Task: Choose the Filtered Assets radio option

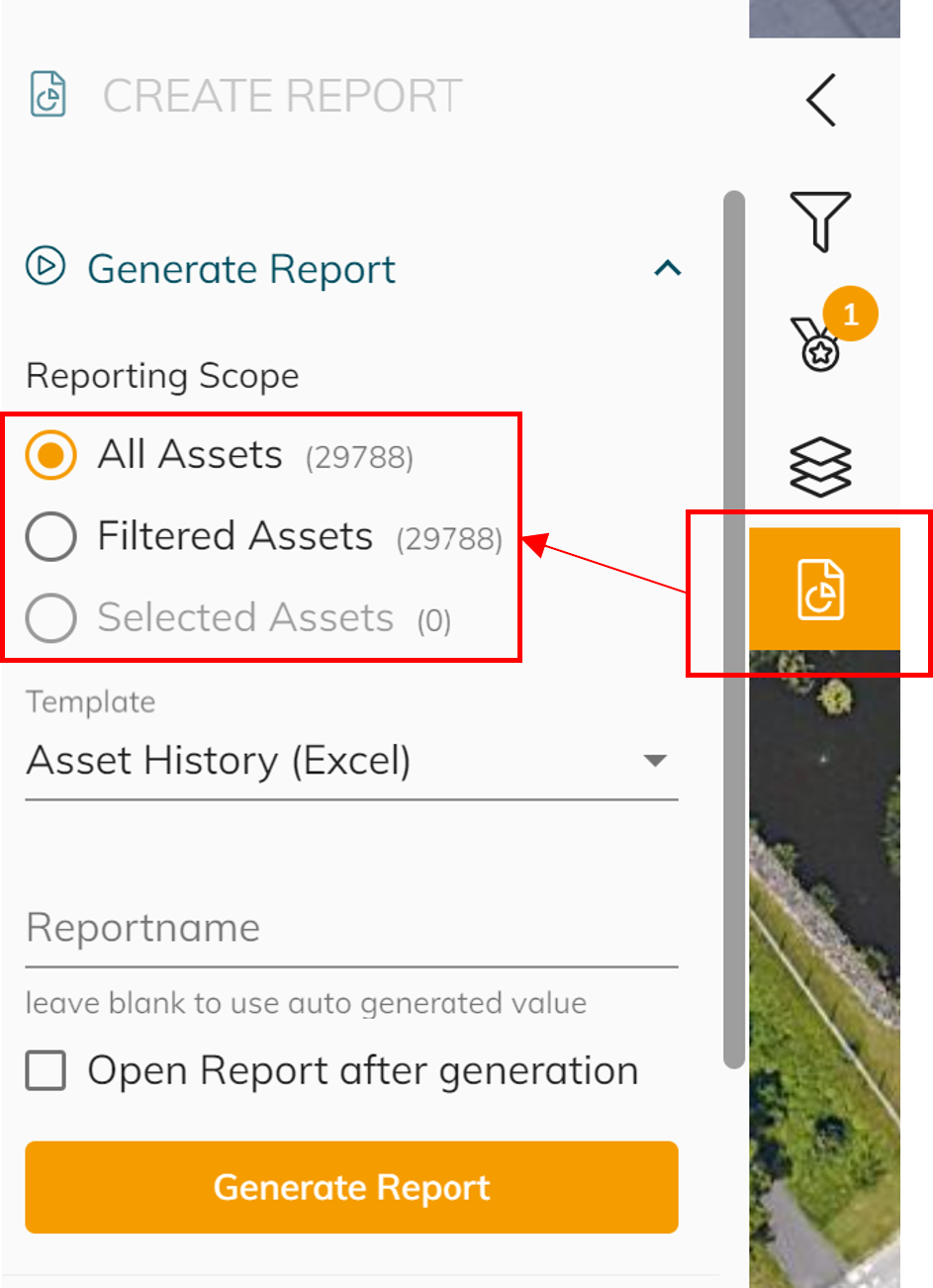Action: coord(50,537)
